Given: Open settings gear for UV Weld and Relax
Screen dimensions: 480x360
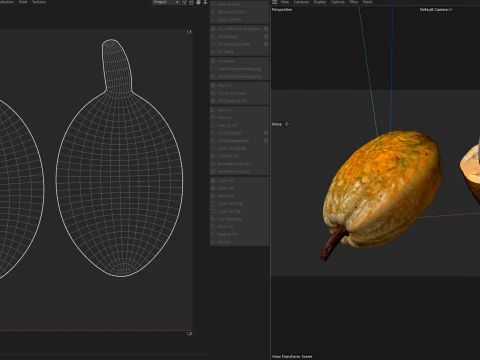Looking at the screenshot, I should (266, 44).
